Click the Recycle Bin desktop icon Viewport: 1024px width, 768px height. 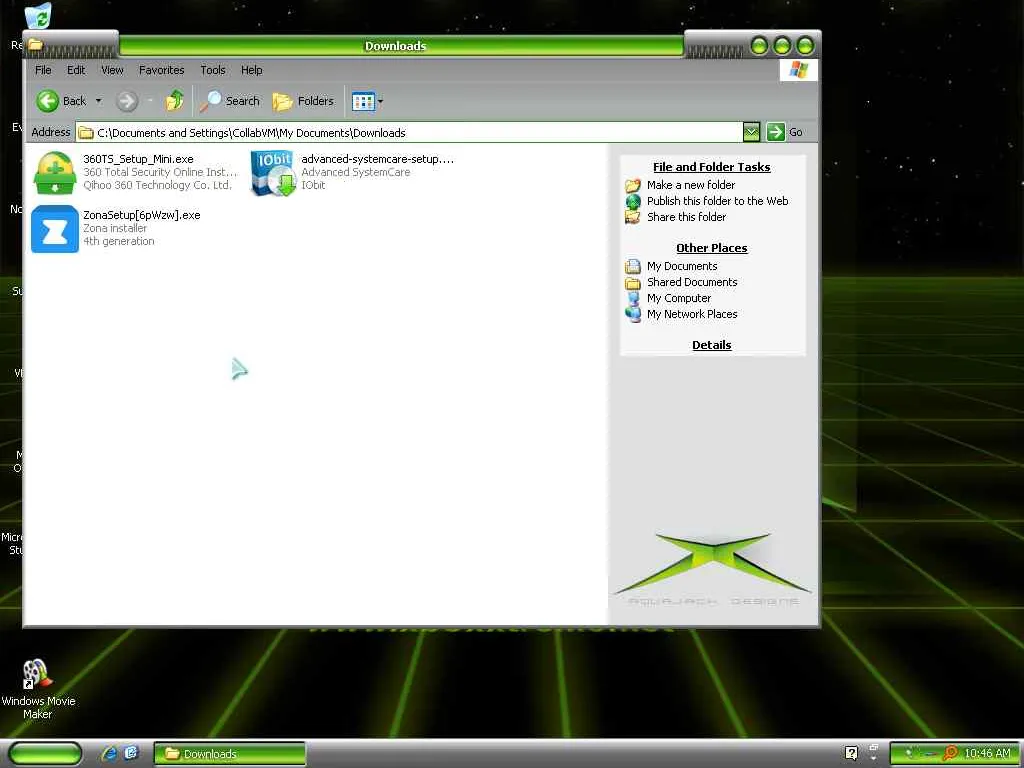(38, 16)
